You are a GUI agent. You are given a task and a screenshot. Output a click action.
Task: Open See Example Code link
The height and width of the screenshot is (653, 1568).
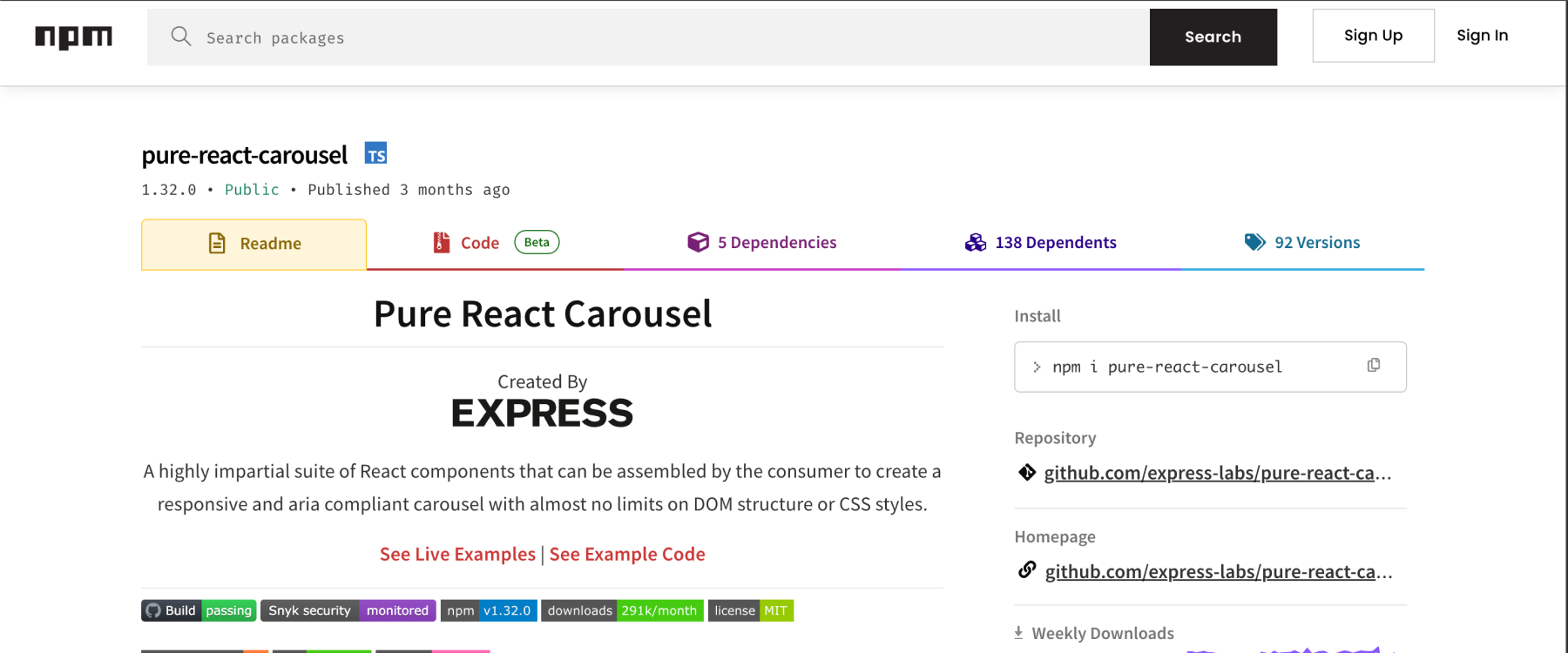tap(627, 555)
